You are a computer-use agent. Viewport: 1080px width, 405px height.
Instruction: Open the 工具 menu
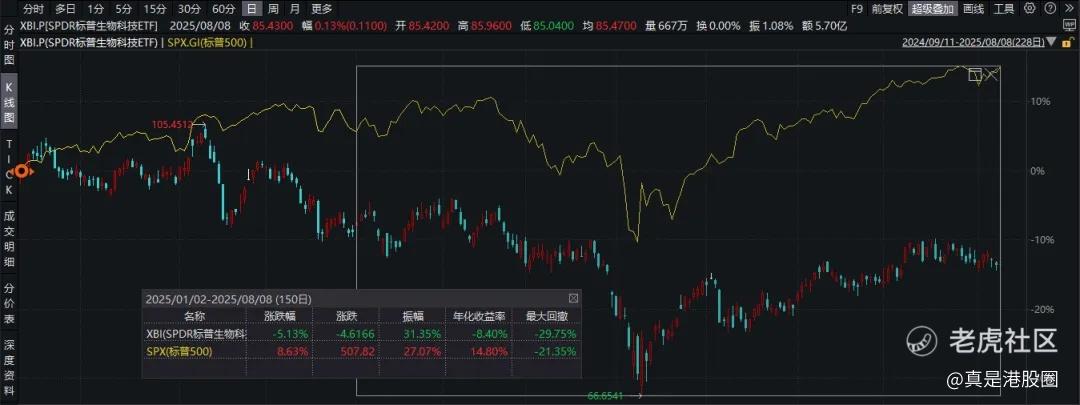pos(1004,9)
